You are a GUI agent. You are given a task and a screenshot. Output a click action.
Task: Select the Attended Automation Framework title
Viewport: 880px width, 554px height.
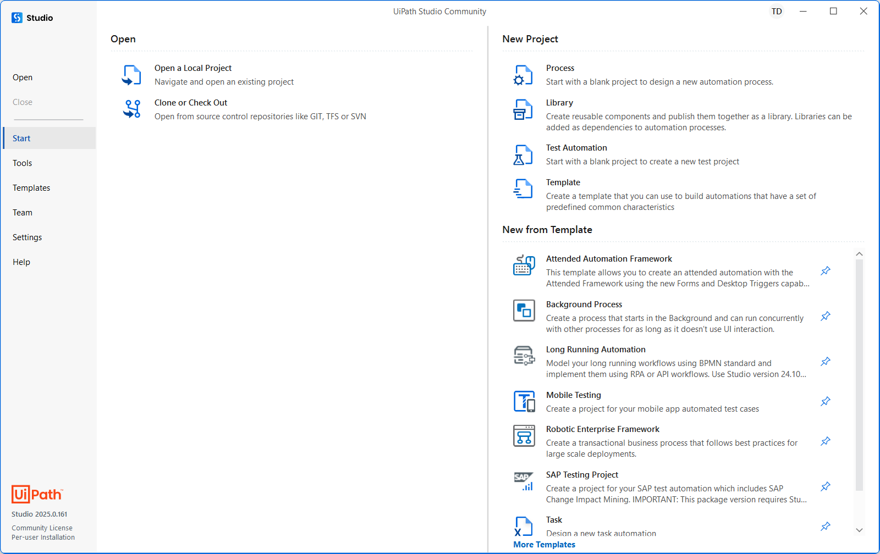(609, 259)
